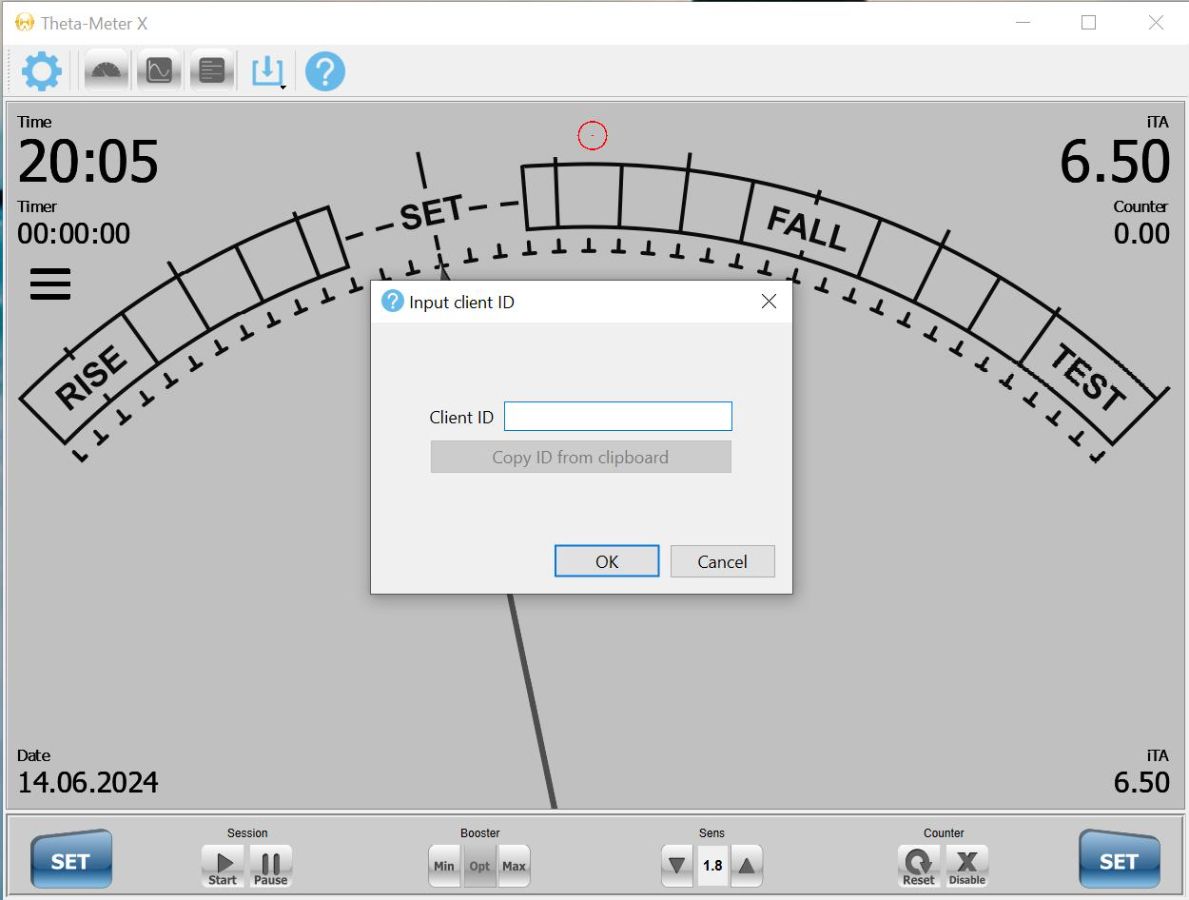Click the top iTA value 6.50

click(1115, 162)
